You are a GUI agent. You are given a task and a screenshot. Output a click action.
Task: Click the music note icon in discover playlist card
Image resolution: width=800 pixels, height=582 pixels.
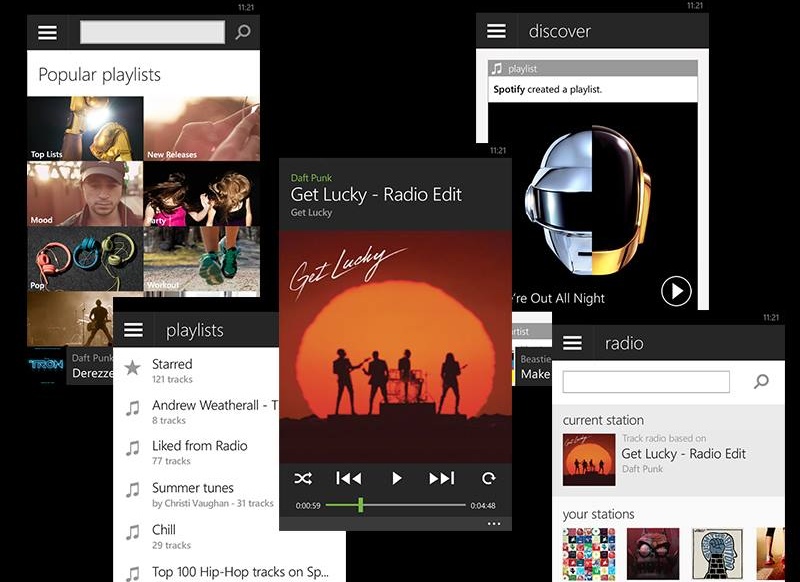pos(496,68)
